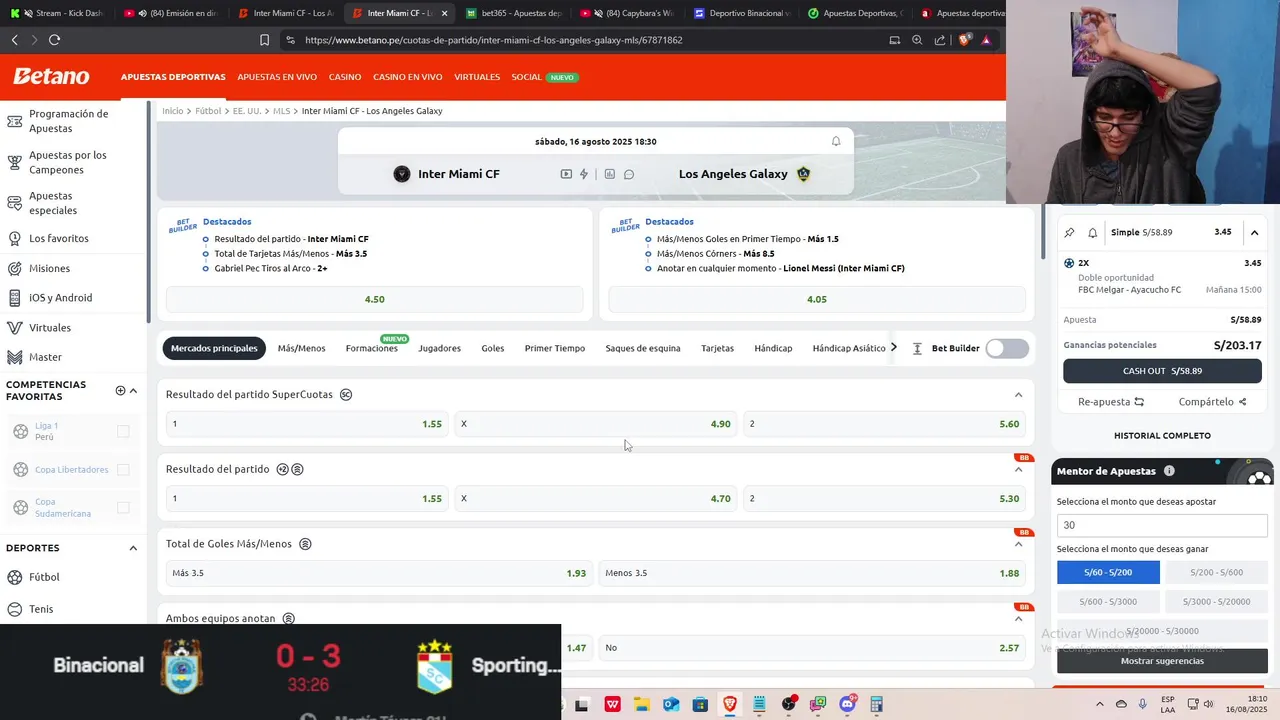Show hidden system tray icons

tap(1099, 704)
